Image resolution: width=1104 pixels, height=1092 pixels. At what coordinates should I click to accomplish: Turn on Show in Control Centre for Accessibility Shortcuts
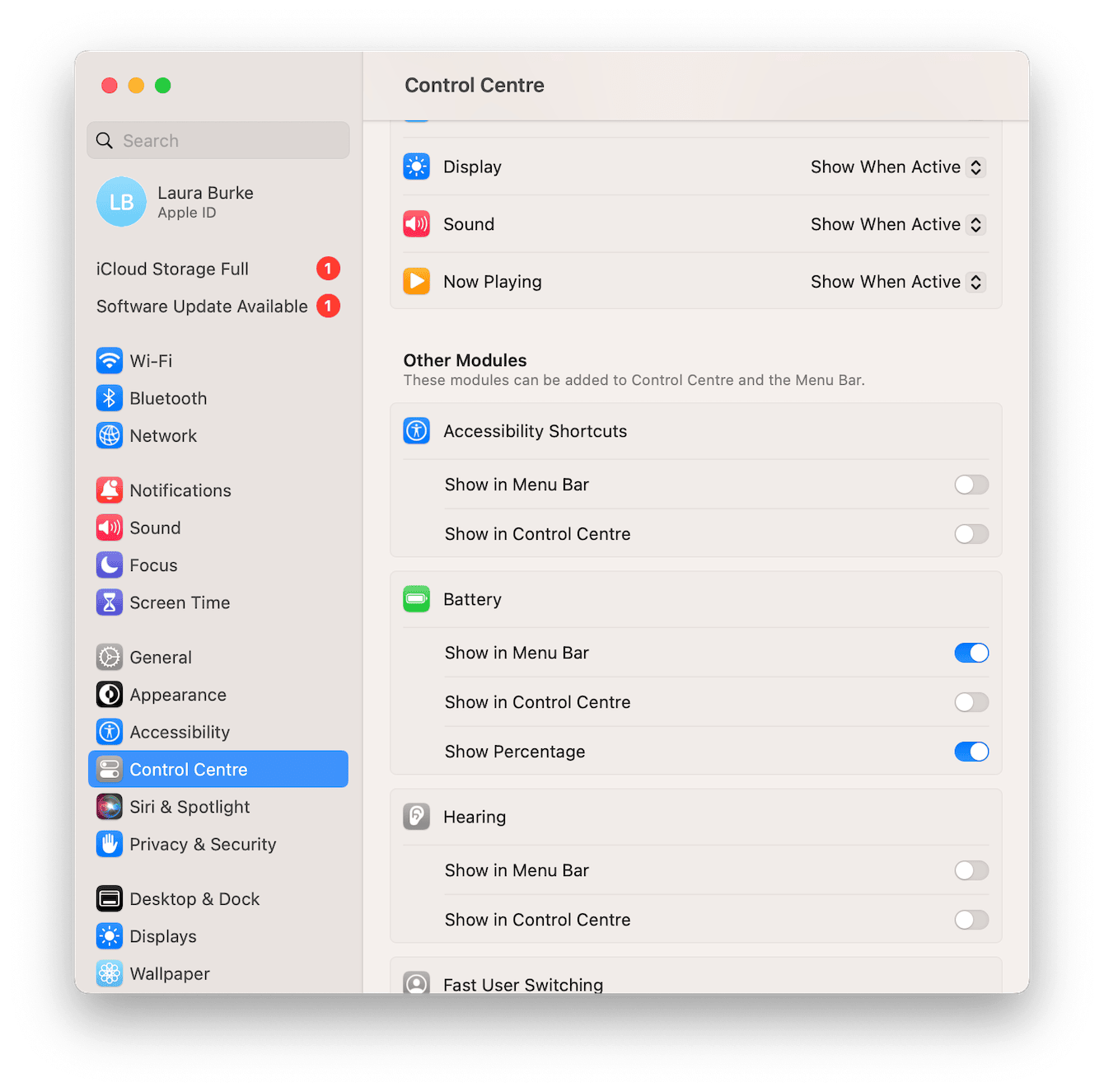pos(971,533)
